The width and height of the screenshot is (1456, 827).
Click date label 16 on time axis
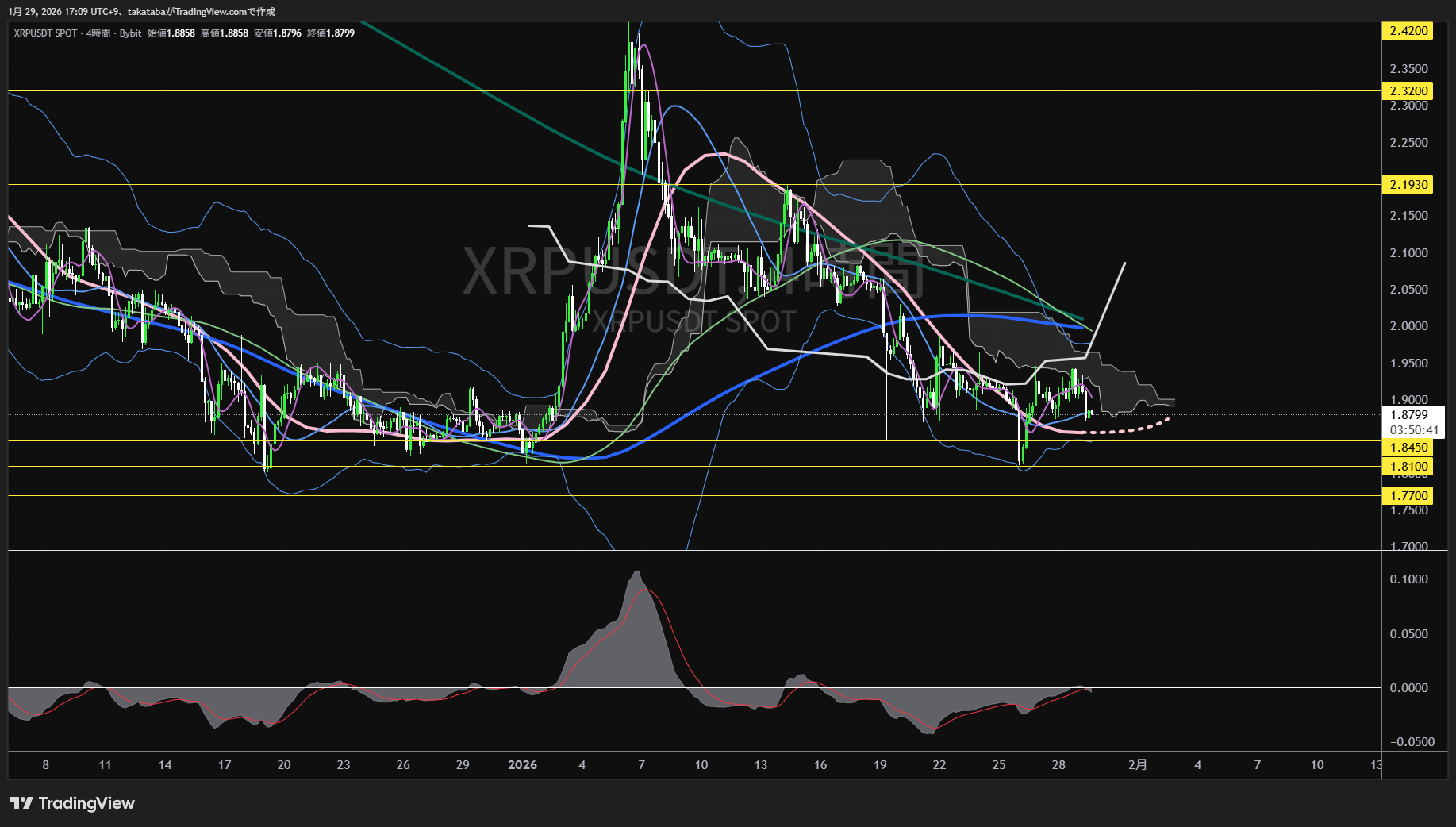click(x=820, y=765)
